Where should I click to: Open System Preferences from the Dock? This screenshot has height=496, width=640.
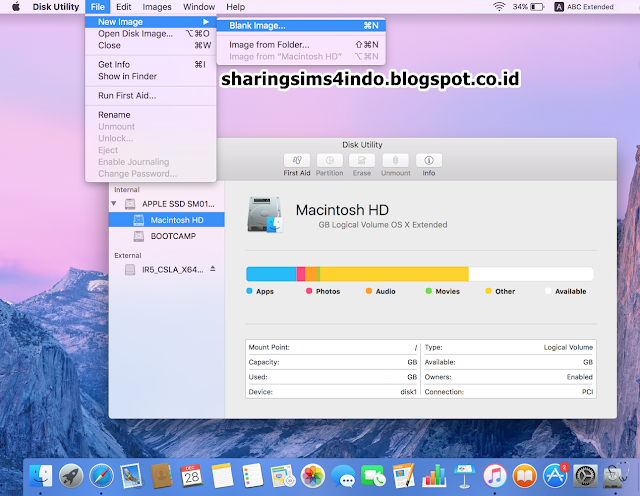(585, 476)
